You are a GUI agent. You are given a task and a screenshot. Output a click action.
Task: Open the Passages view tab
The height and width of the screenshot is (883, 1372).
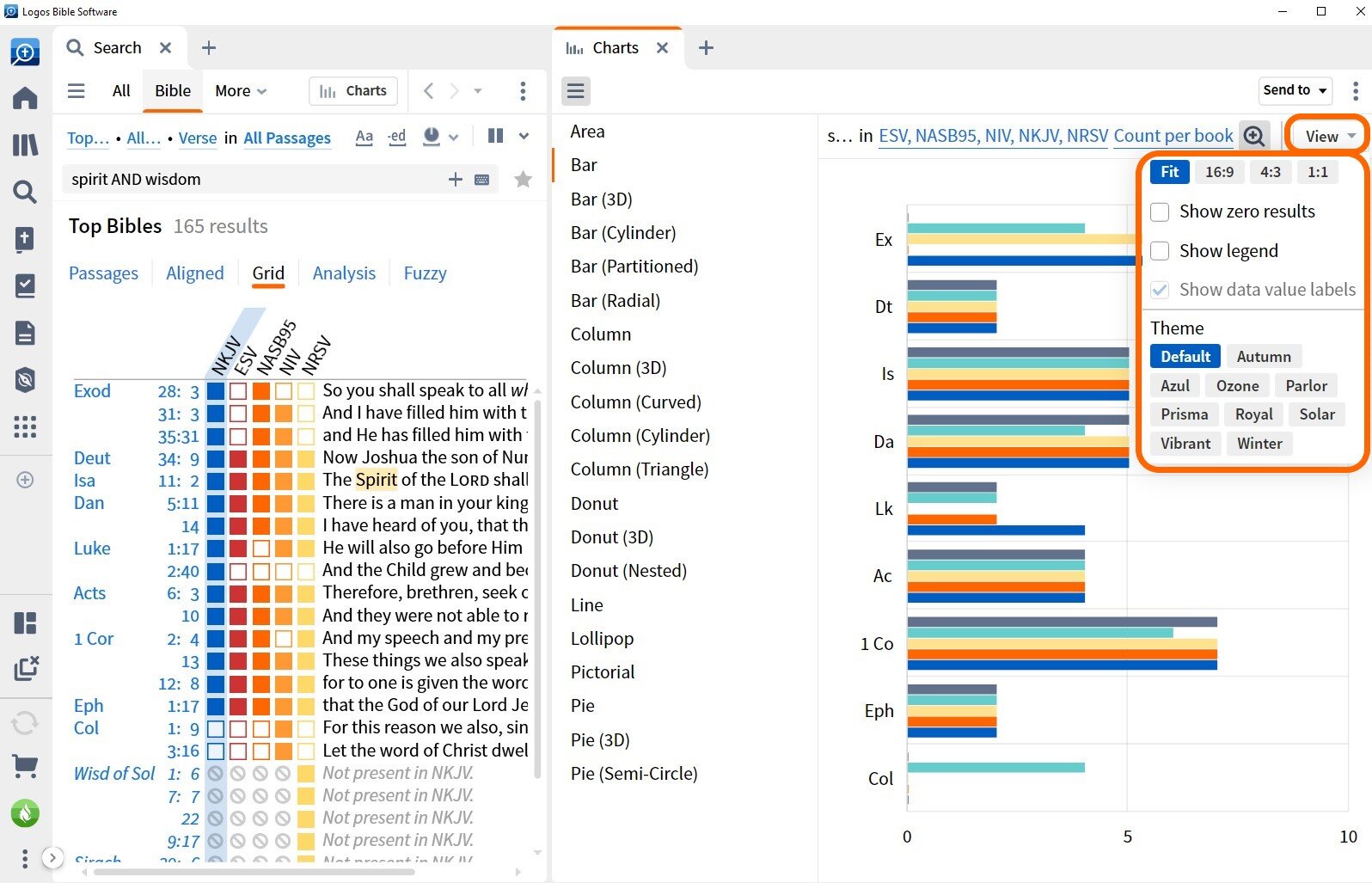[103, 273]
